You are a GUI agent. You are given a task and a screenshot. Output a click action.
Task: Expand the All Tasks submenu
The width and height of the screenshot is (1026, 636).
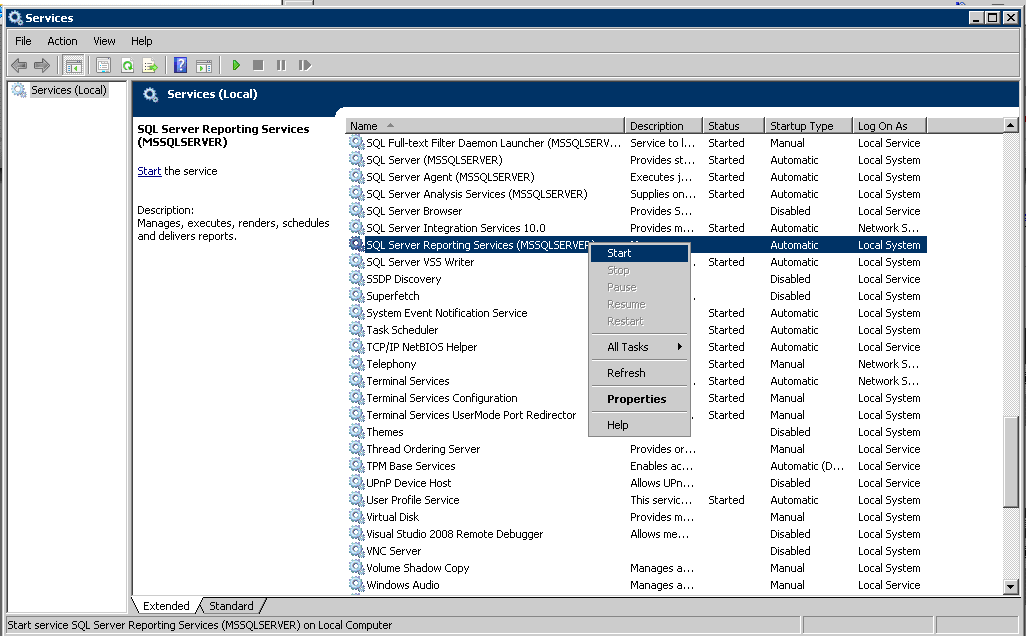point(639,347)
